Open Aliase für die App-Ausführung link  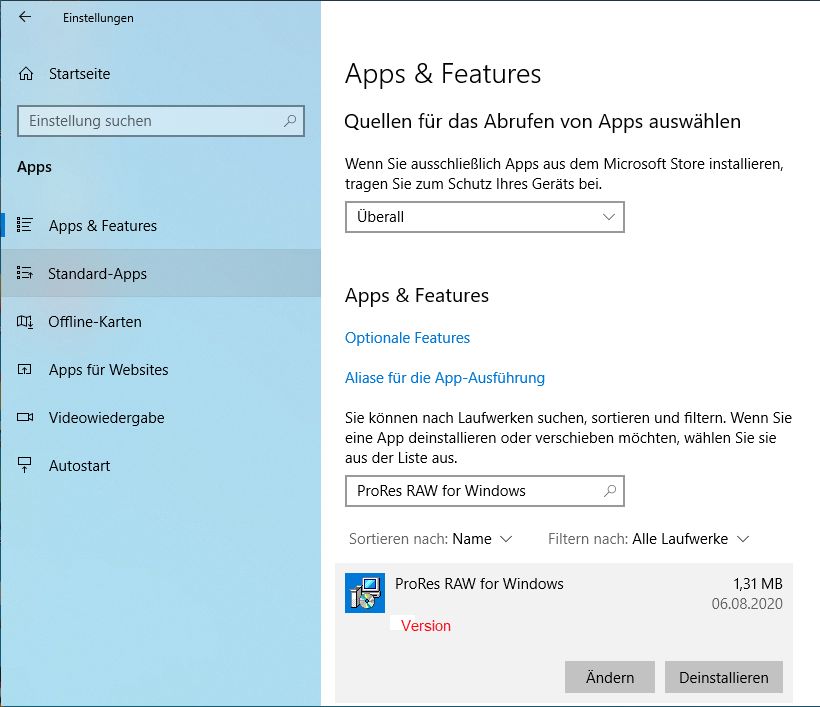point(444,378)
